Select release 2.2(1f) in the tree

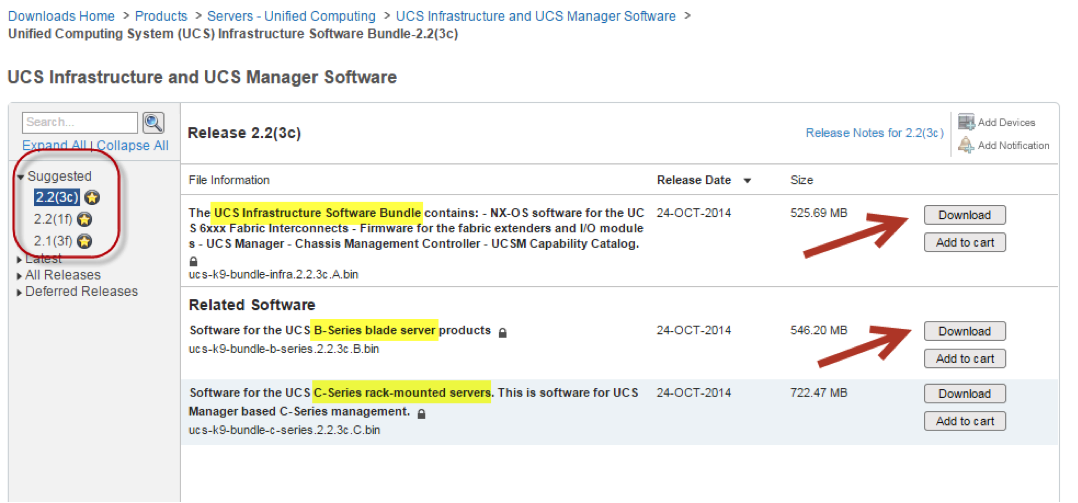[54, 220]
